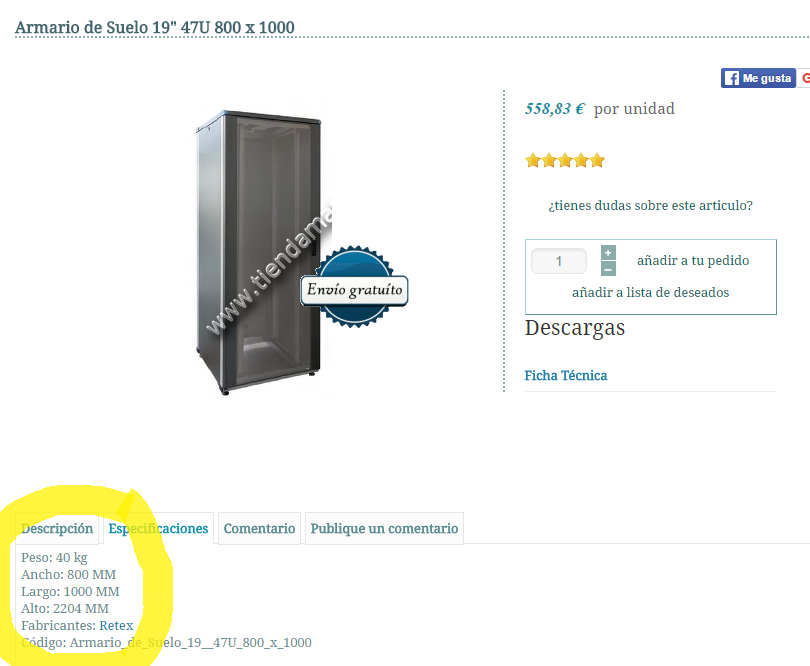Switch to the Especificaciones tab

[x=158, y=529]
